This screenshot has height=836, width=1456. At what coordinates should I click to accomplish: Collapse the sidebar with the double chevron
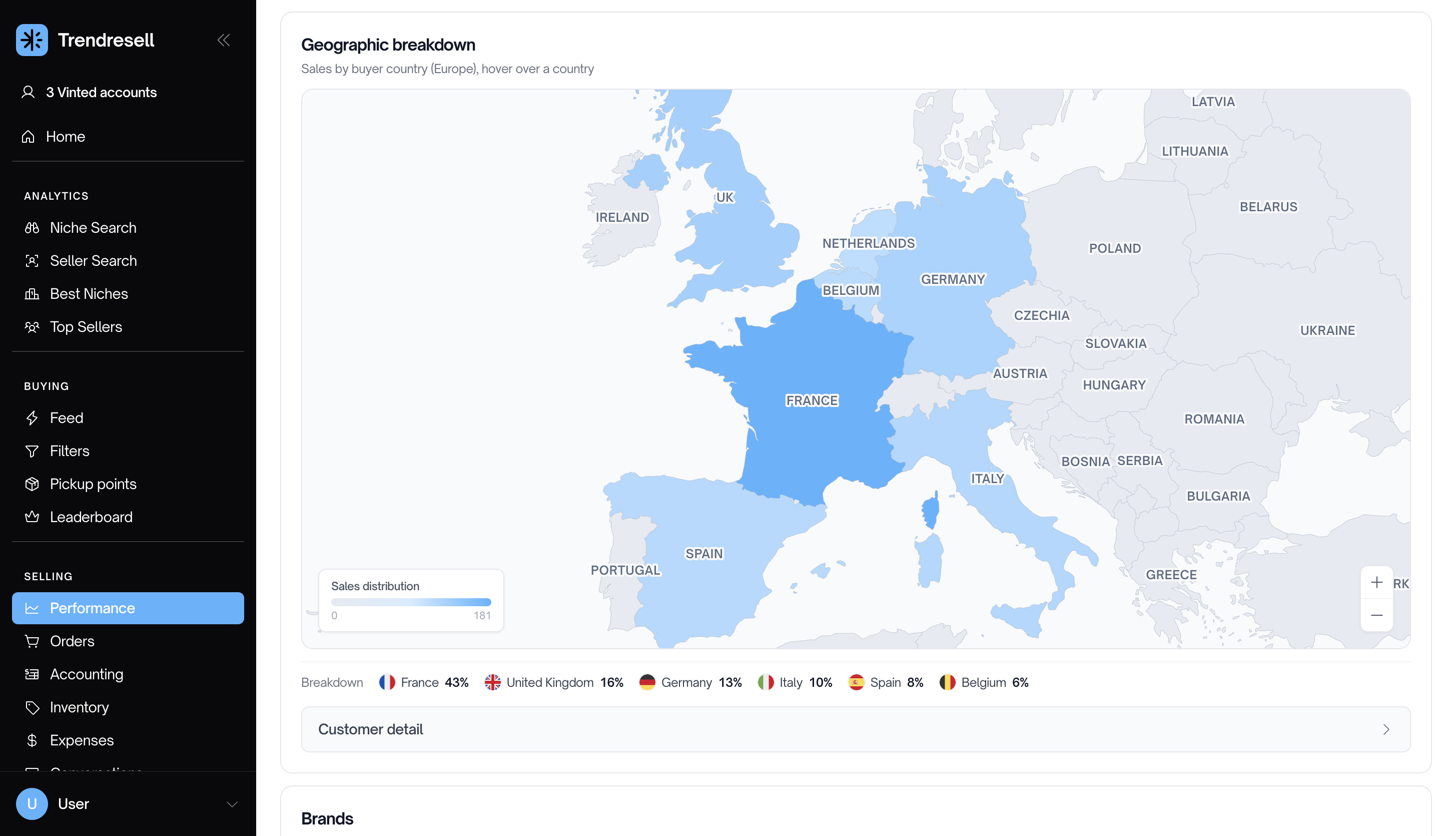tap(224, 40)
